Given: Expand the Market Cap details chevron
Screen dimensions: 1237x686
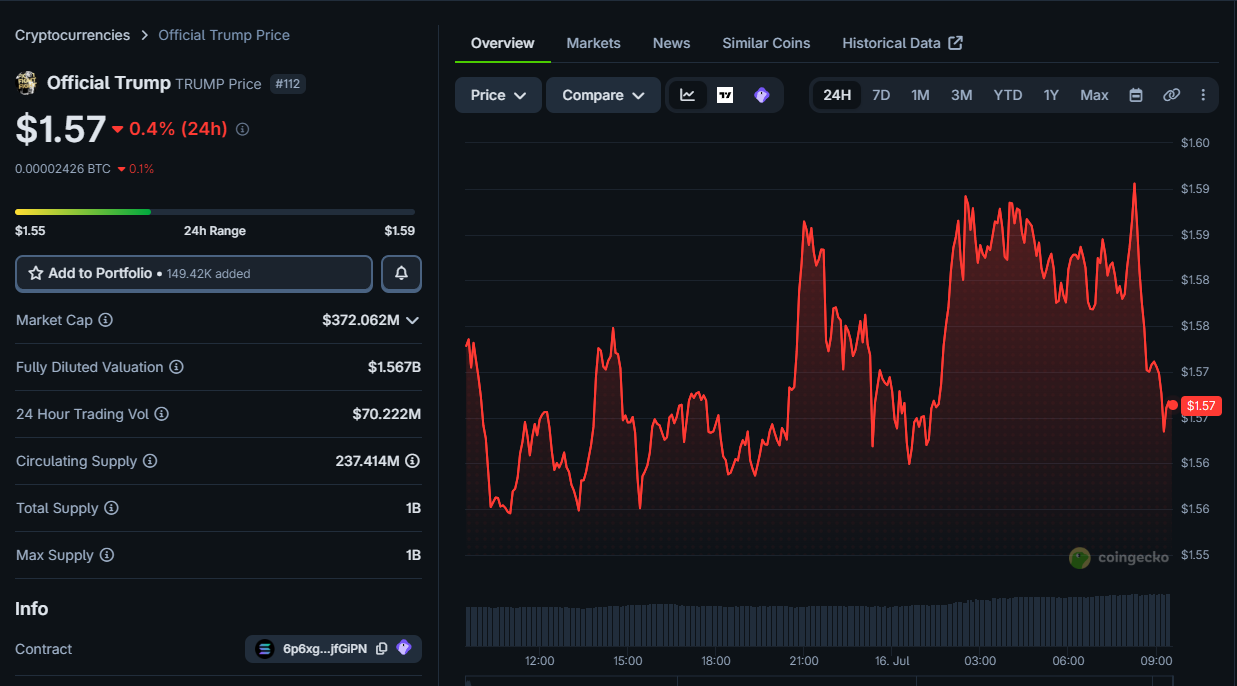Looking at the screenshot, I should tap(412, 320).
